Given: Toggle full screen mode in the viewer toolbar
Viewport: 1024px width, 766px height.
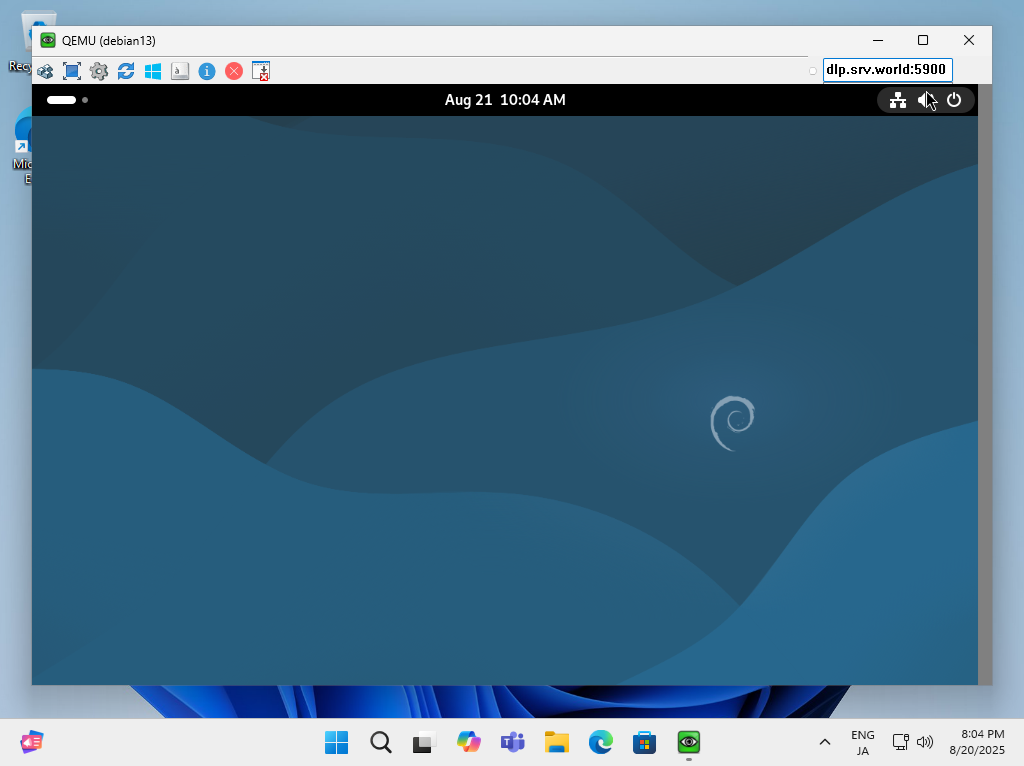Looking at the screenshot, I should tap(72, 71).
